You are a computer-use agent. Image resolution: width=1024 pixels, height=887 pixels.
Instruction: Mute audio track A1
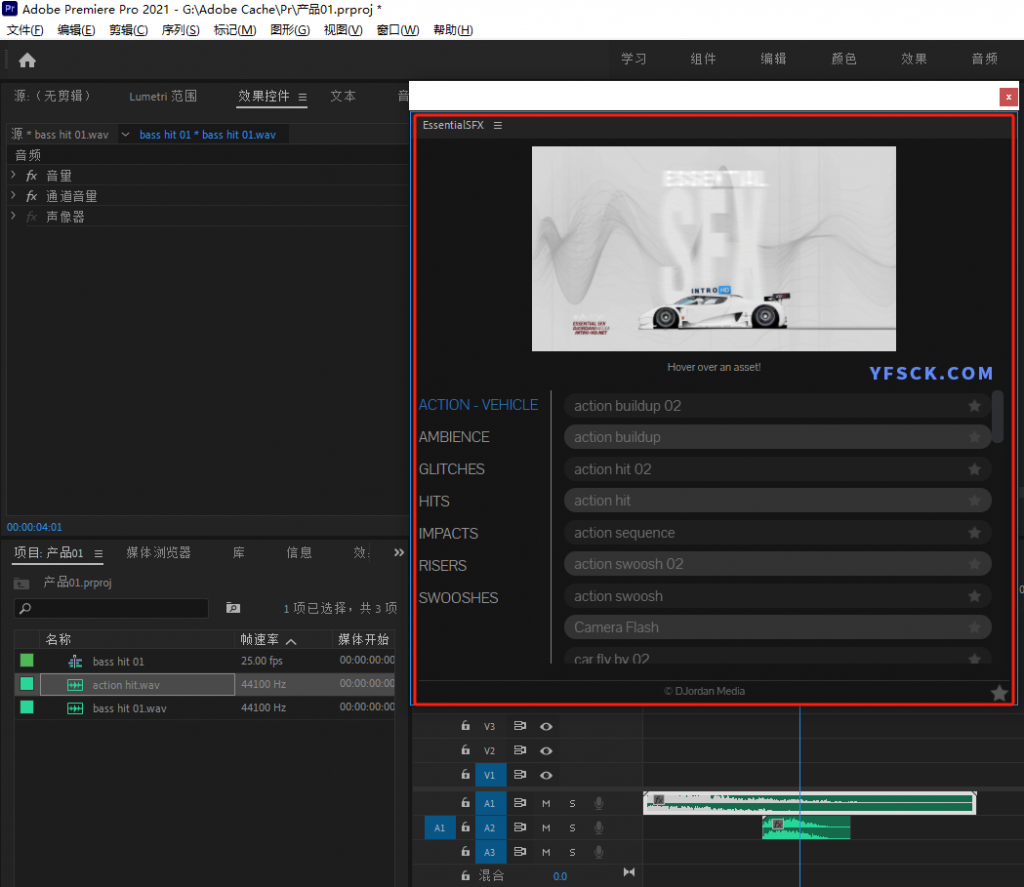click(x=546, y=803)
